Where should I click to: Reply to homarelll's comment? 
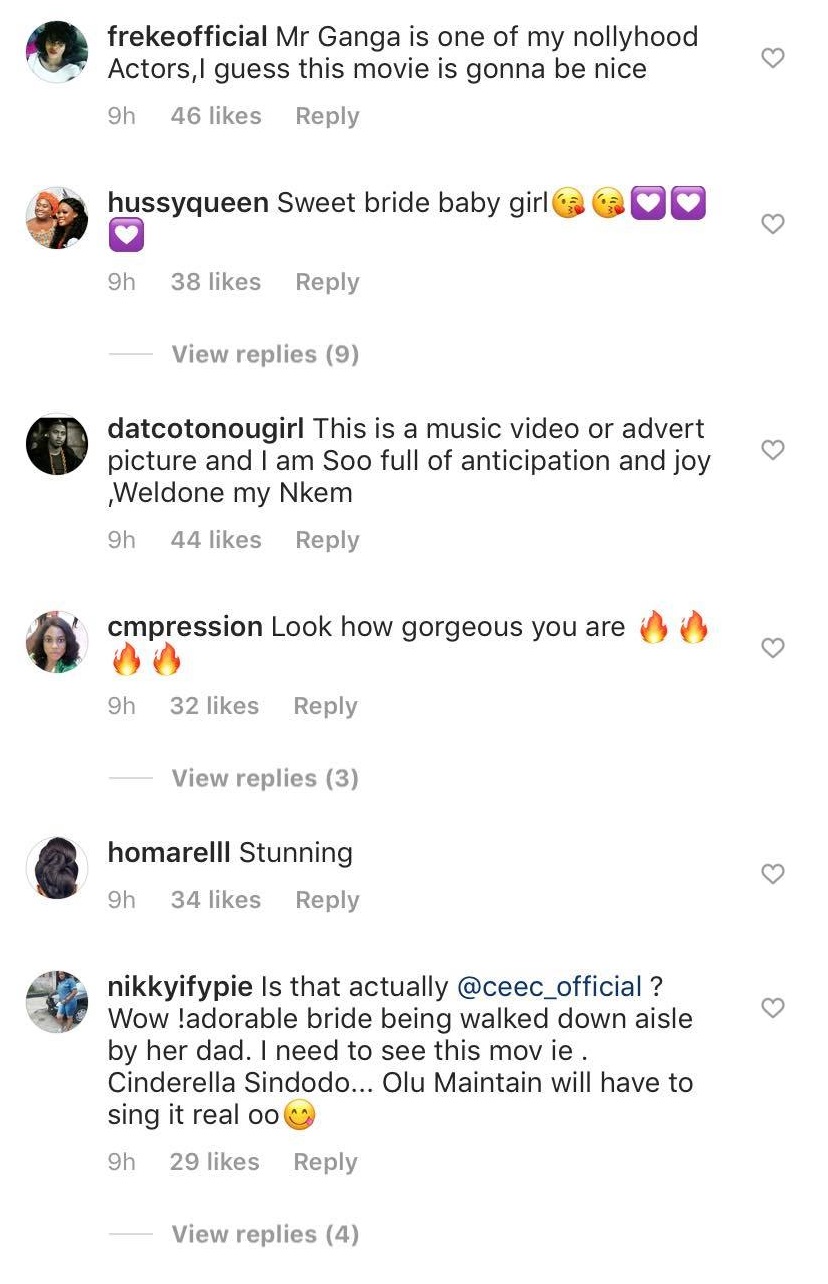(x=327, y=900)
